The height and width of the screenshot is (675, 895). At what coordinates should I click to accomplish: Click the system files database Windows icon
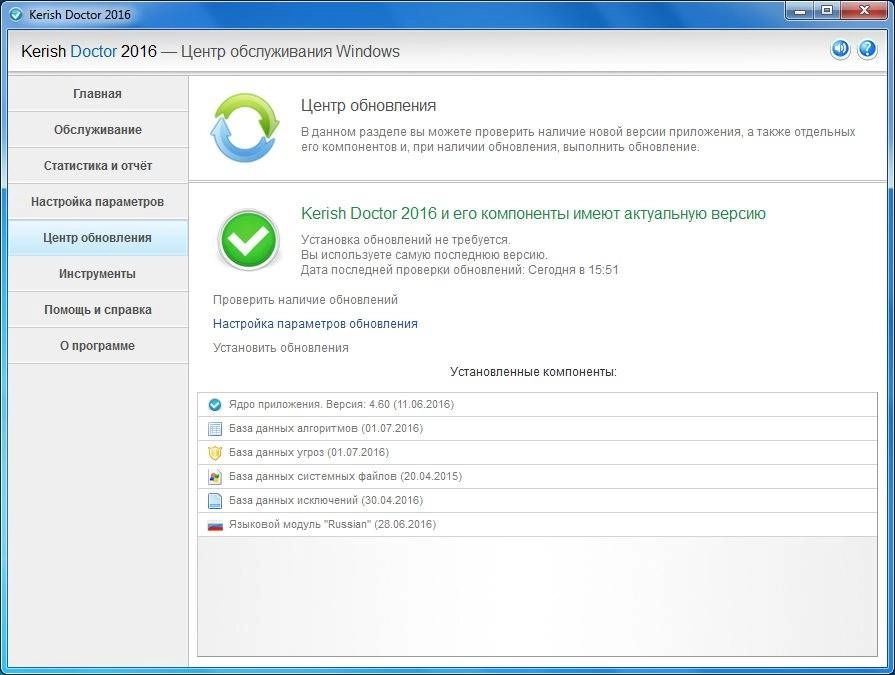tap(215, 476)
